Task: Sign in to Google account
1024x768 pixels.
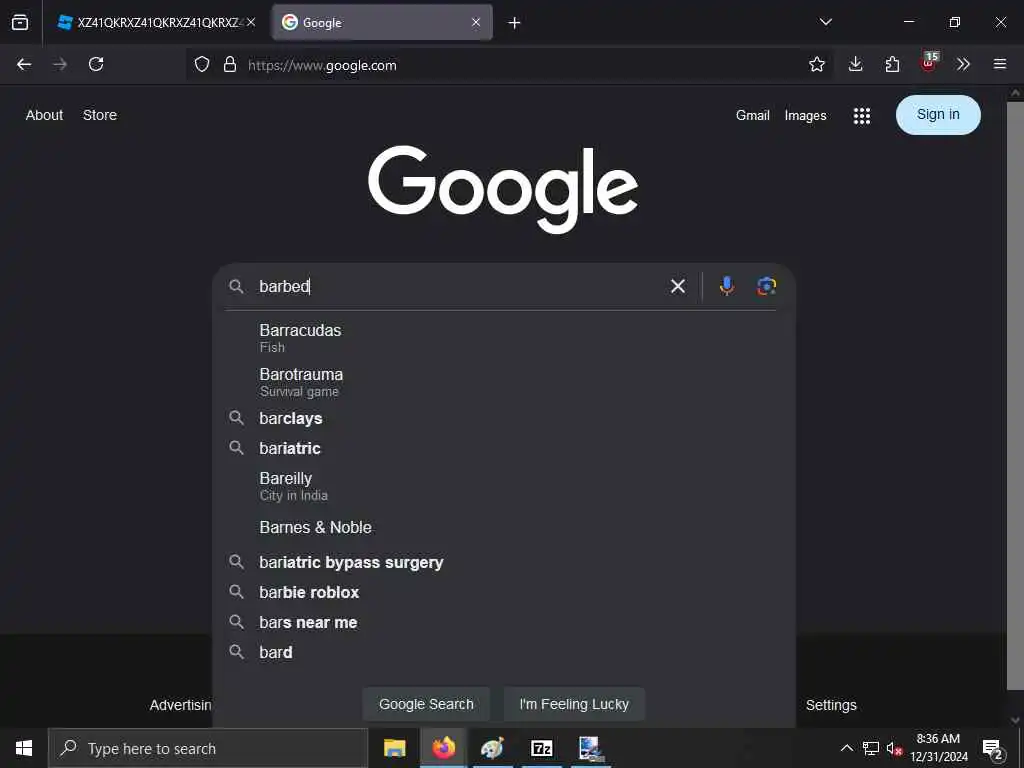Action: coord(938,115)
